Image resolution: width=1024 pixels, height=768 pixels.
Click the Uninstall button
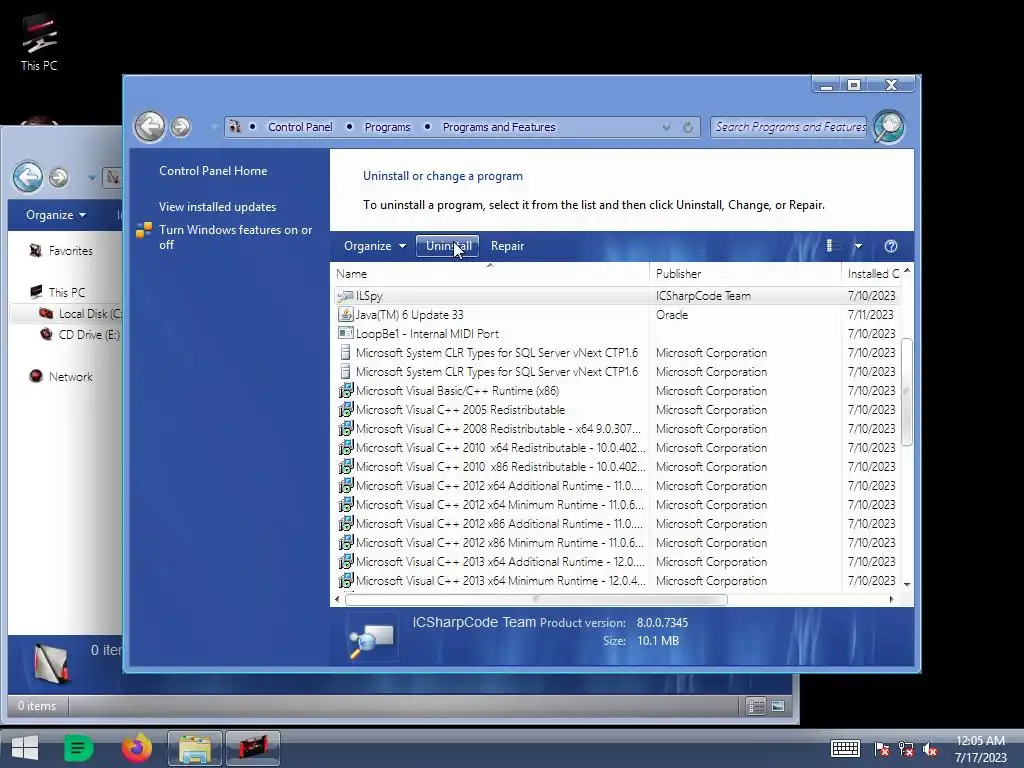pos(448,246)
